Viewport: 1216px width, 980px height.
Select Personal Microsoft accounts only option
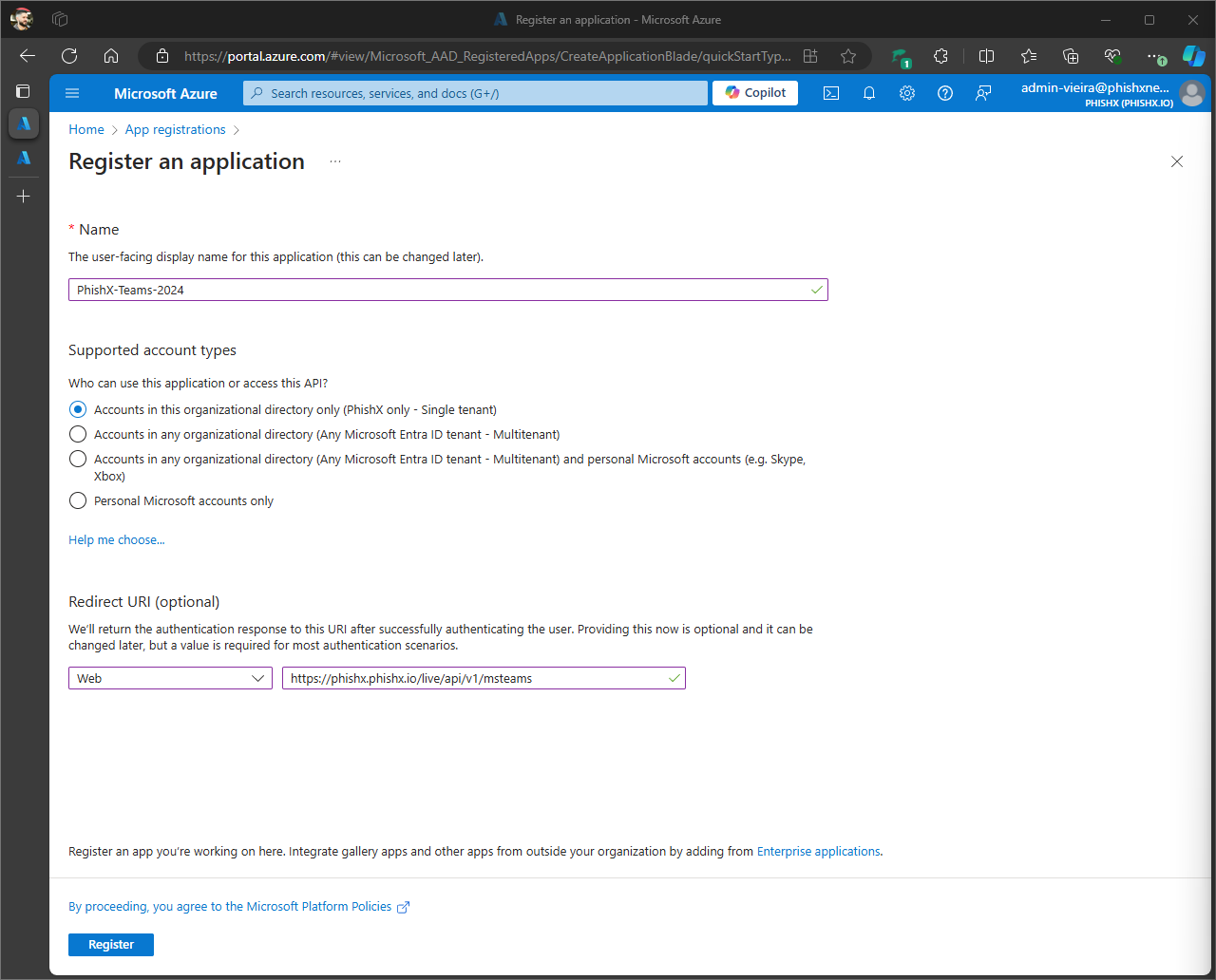(78, 500)
